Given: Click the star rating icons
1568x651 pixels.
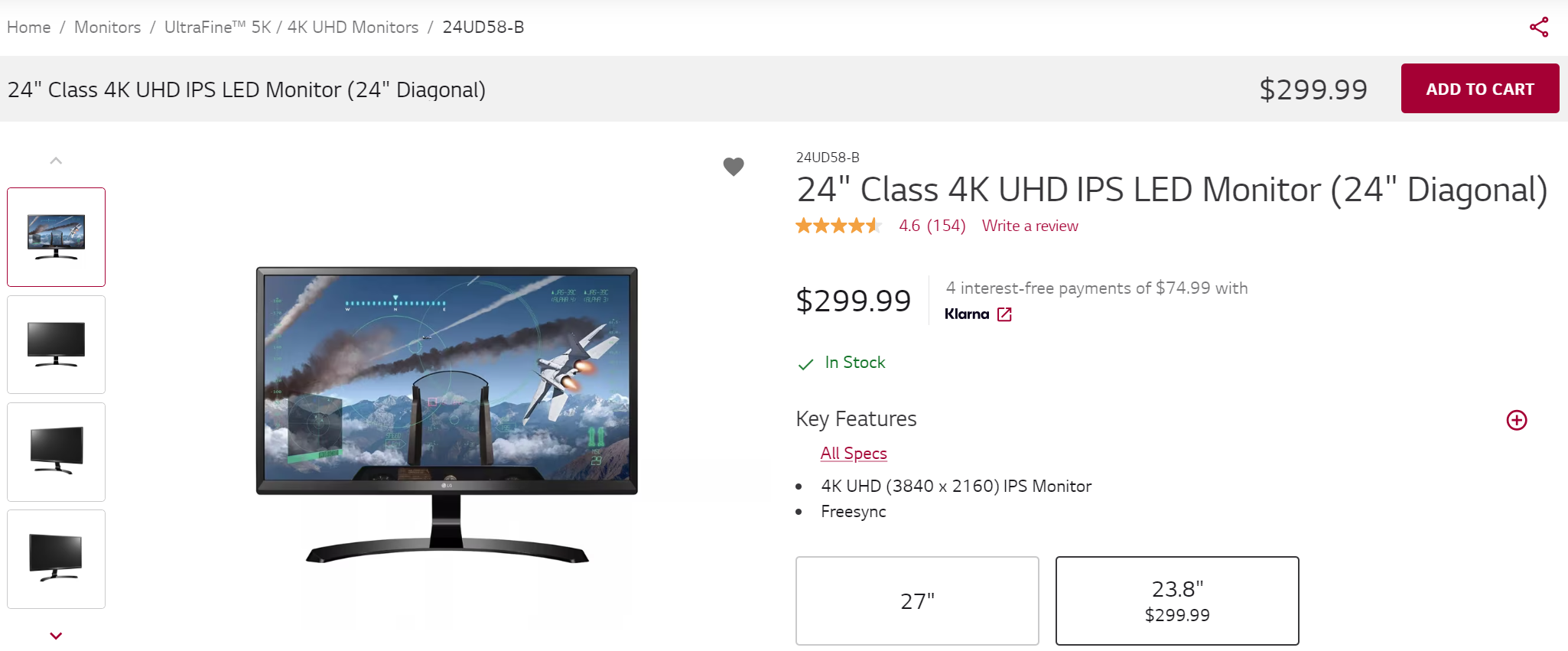Looking at the screenshot, I should (839, 226).
